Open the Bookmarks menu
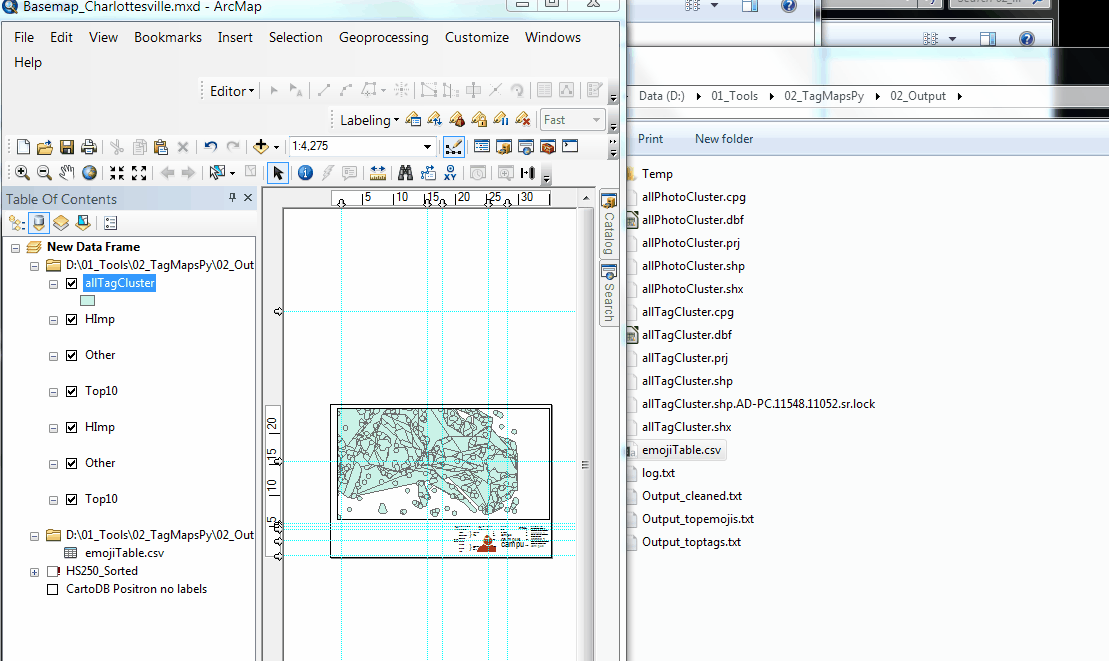The image size is (1109, 661). point(167,37)
